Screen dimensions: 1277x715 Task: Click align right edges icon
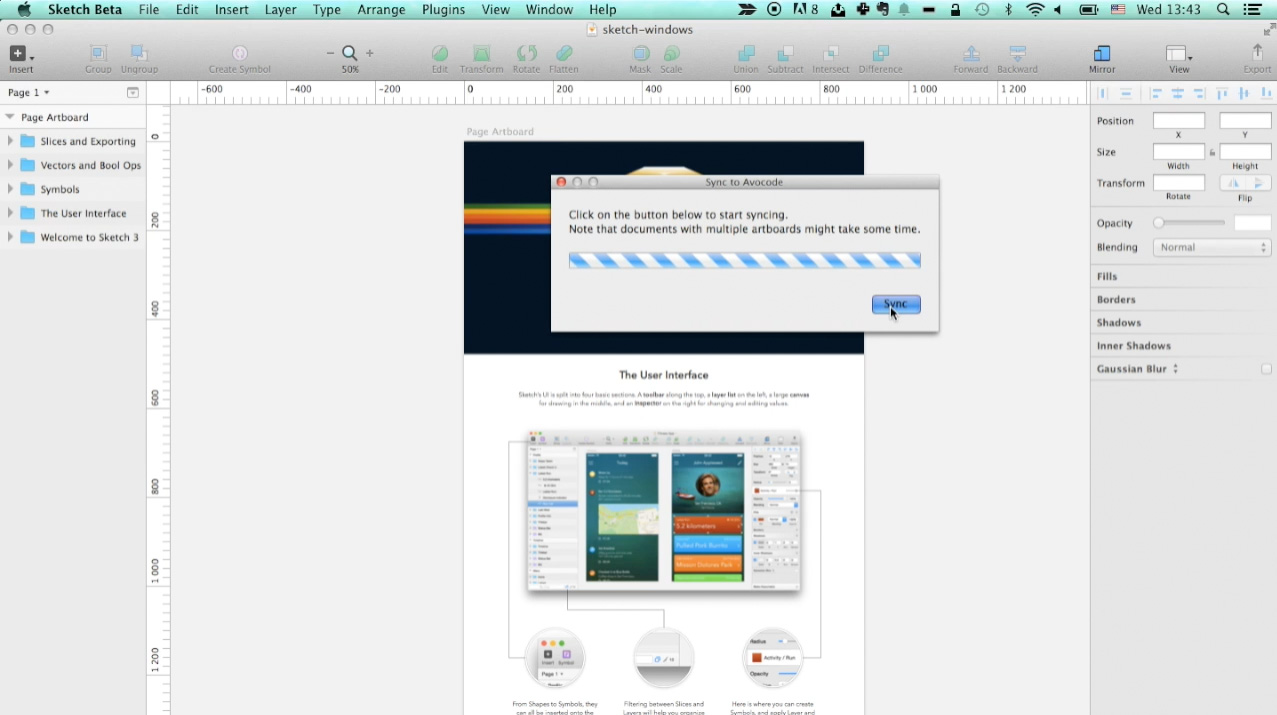(x=1198, y=93)
